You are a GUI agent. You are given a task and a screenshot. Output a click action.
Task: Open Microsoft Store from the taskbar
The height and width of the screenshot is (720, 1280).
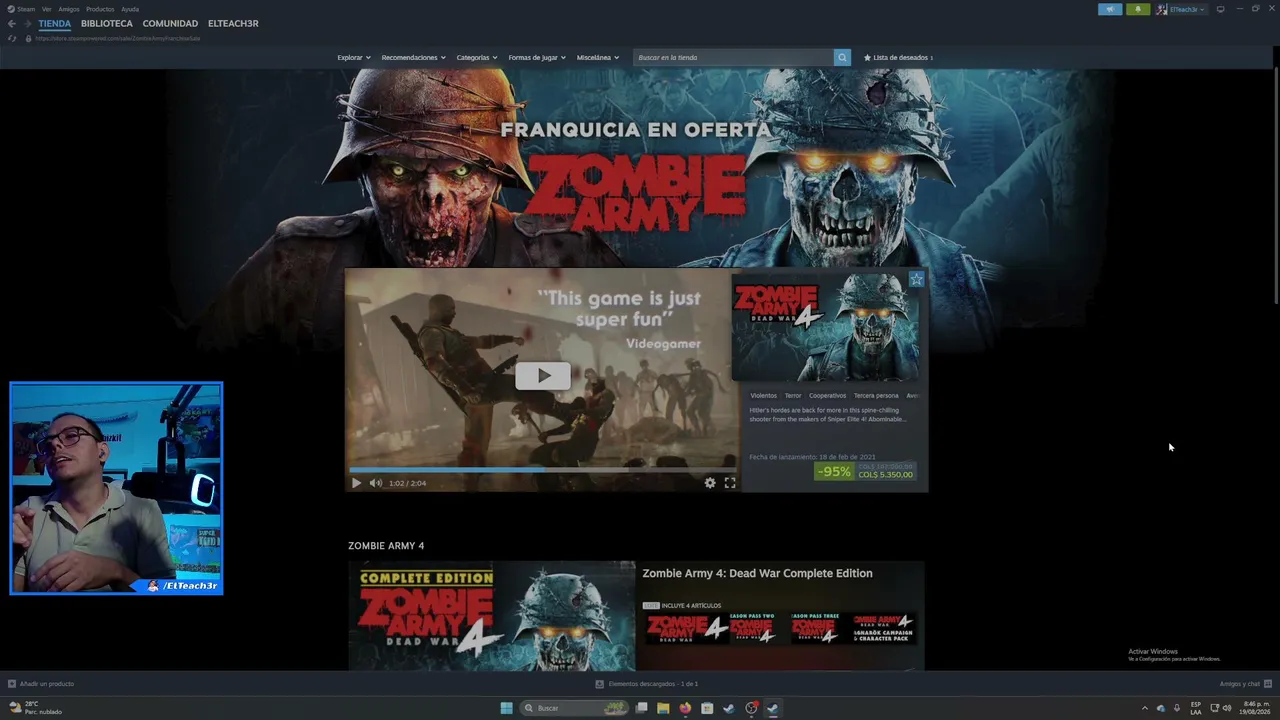pos(707,708)
